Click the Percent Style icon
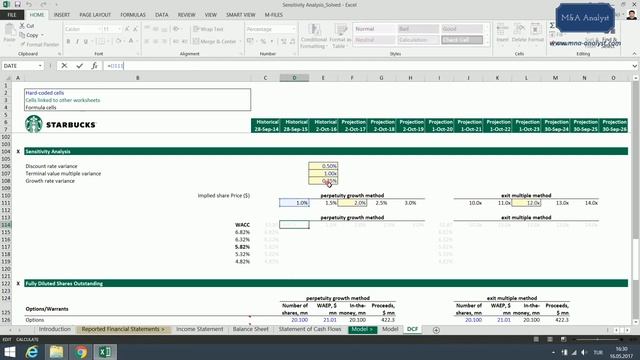This screenshot has width=640, height=360. pyautogui.click(x=263, y=41)
